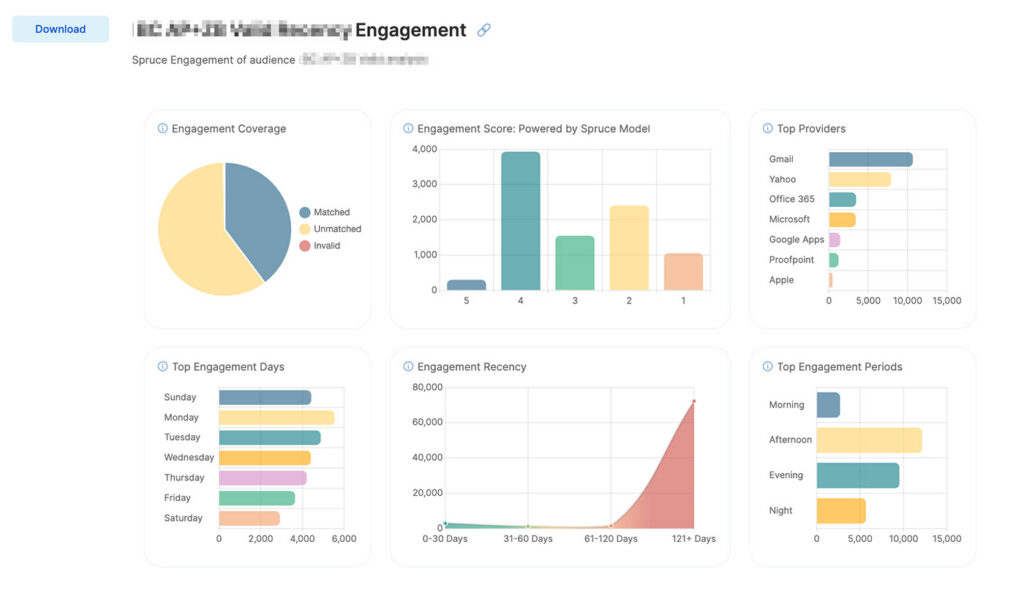Click the 121+ Days recency data point

(694, 401)
